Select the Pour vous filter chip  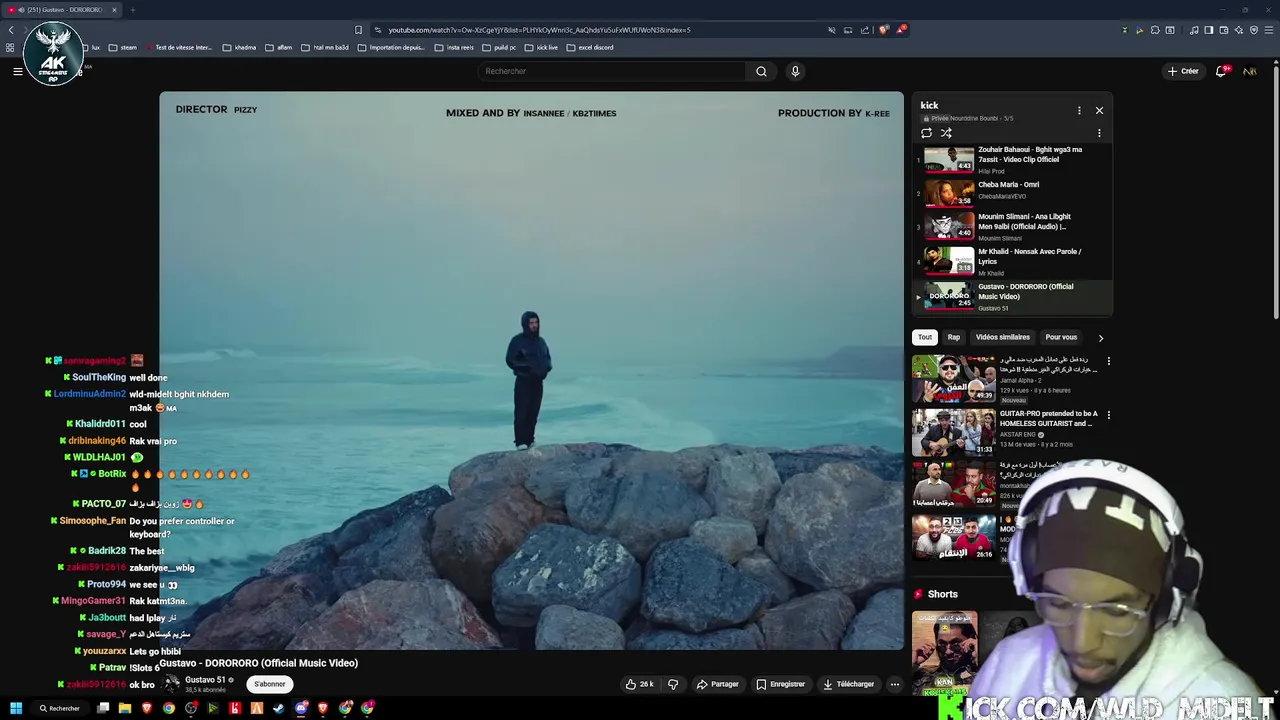(x=1061, y=337)
